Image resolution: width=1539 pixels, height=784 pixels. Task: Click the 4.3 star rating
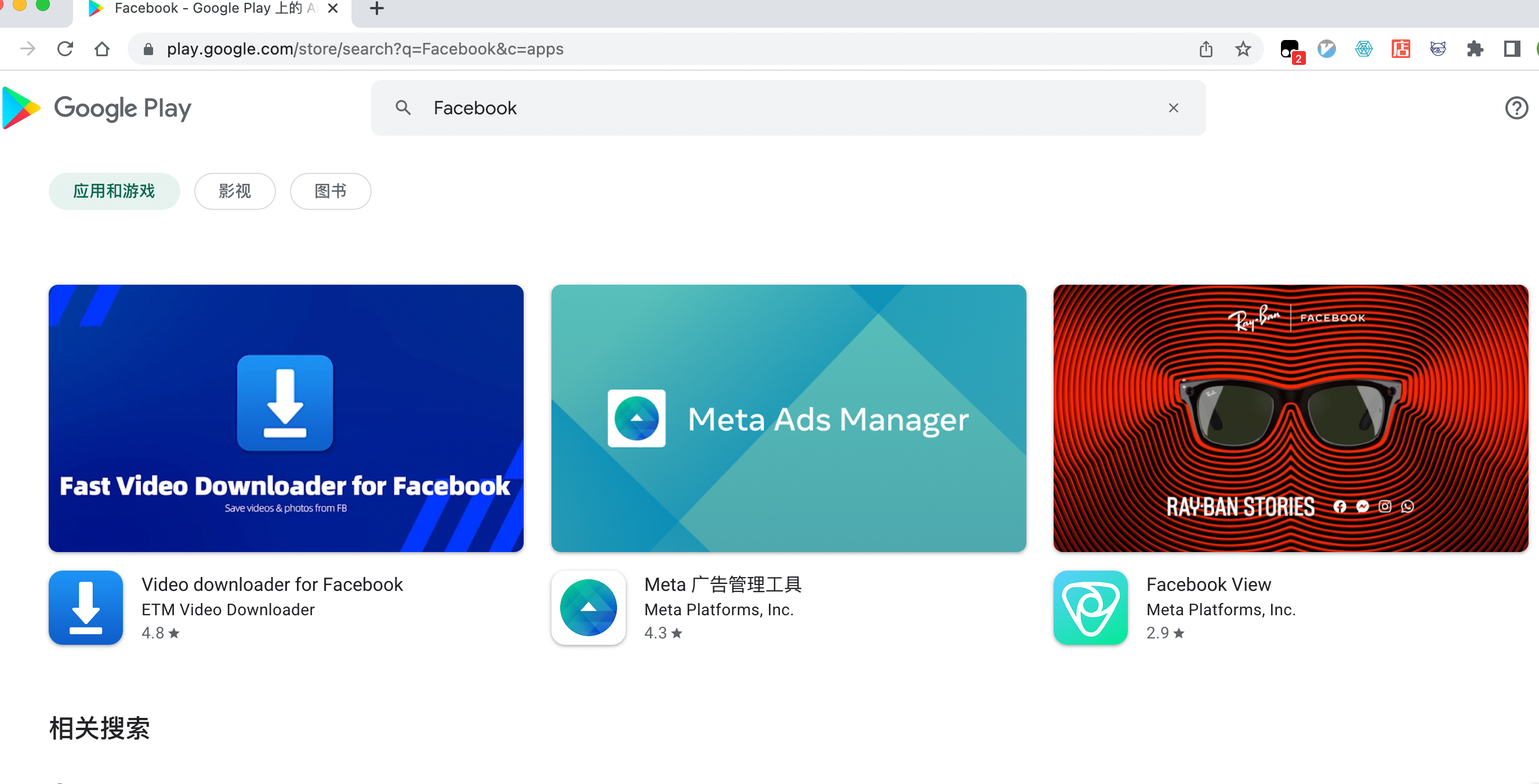pyautogui.click(x=663, y=633)
